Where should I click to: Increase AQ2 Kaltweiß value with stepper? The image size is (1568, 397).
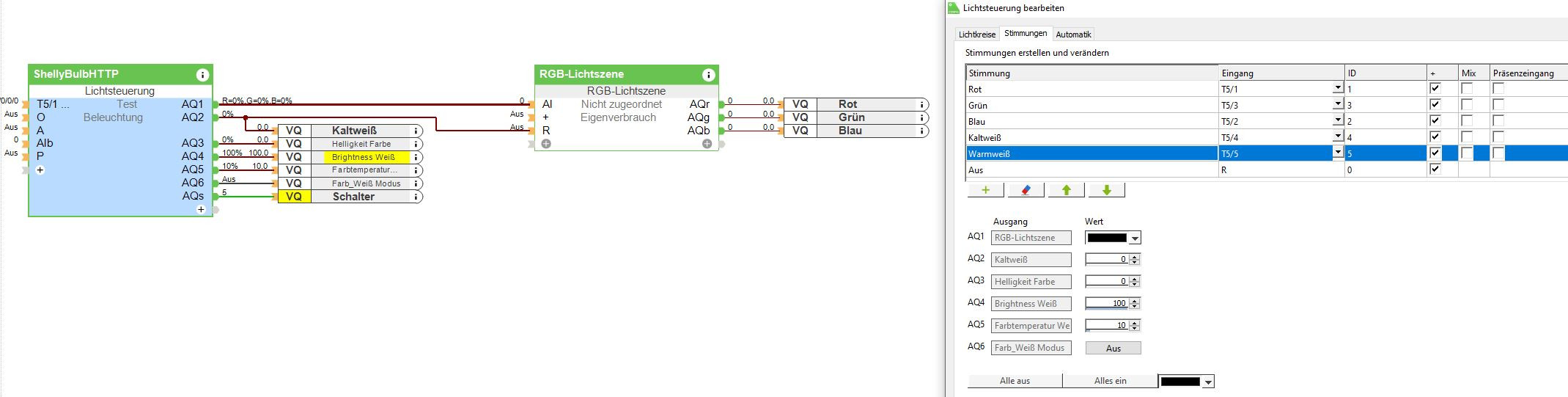pyautogui.click(x=1135, y=257)
